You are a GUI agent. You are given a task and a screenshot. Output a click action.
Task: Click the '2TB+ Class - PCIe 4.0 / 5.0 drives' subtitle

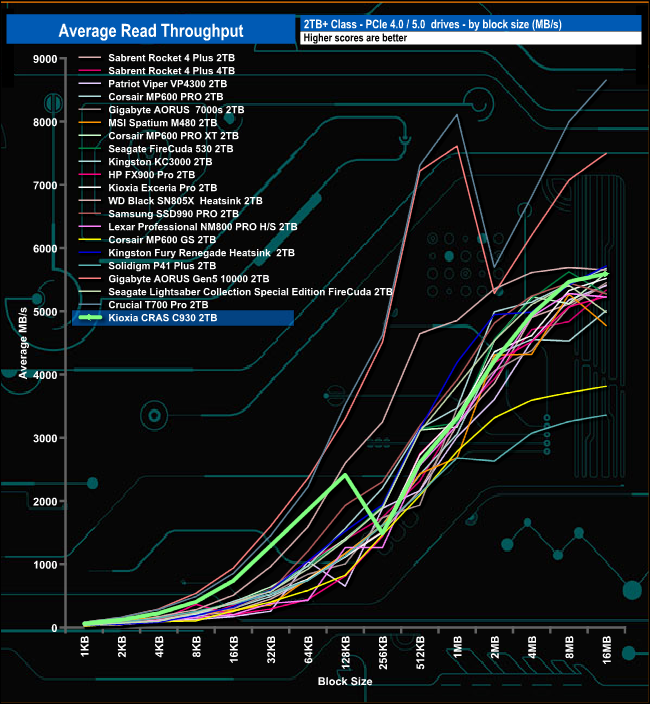[432, 24]
